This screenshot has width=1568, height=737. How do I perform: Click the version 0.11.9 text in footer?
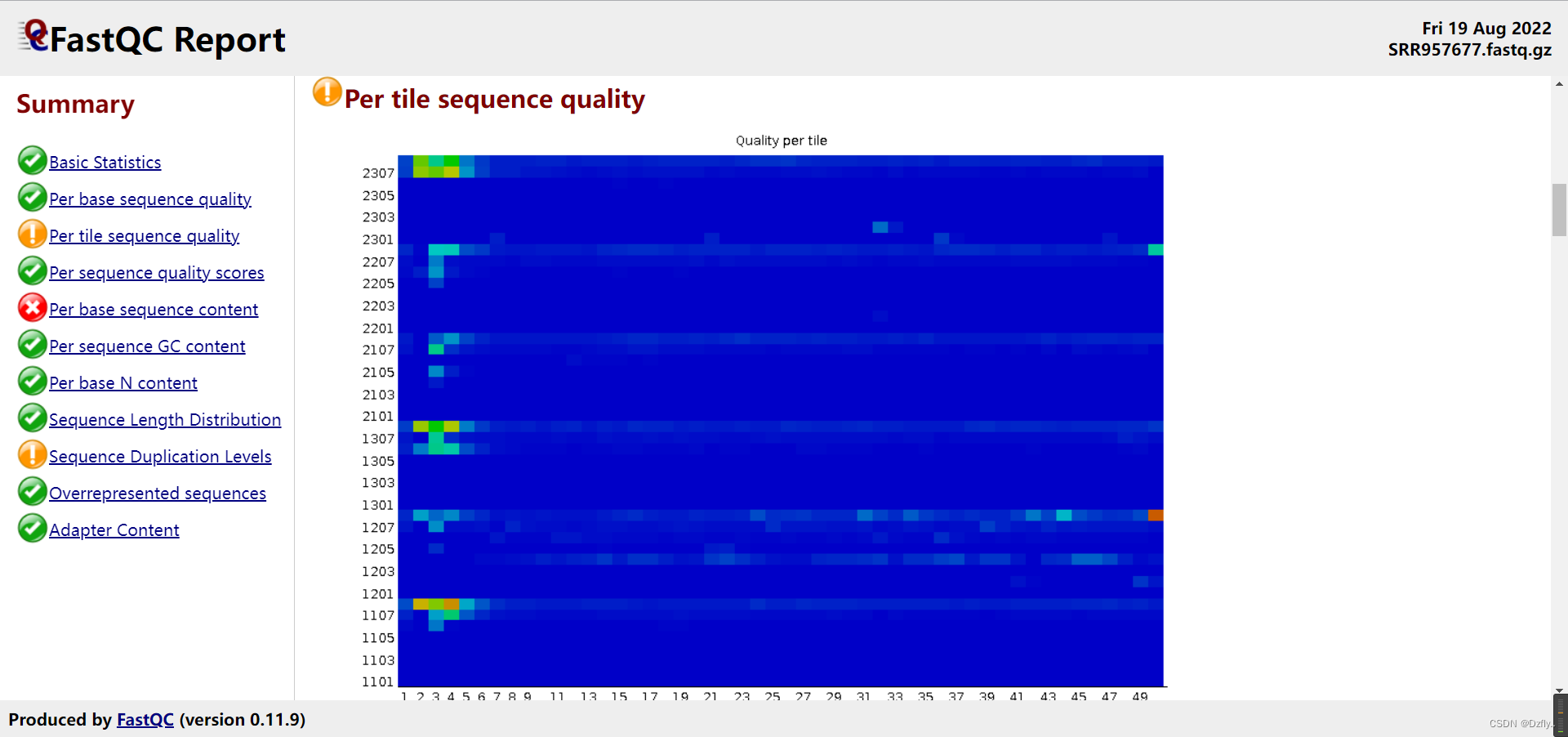coord(242,720)
